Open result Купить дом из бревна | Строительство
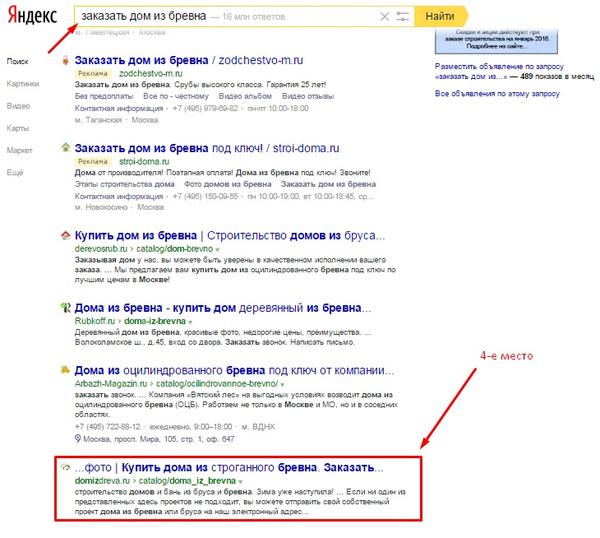The width and height of the screenshot is (600, 538). pyautogui.click(x=230, y=235)
